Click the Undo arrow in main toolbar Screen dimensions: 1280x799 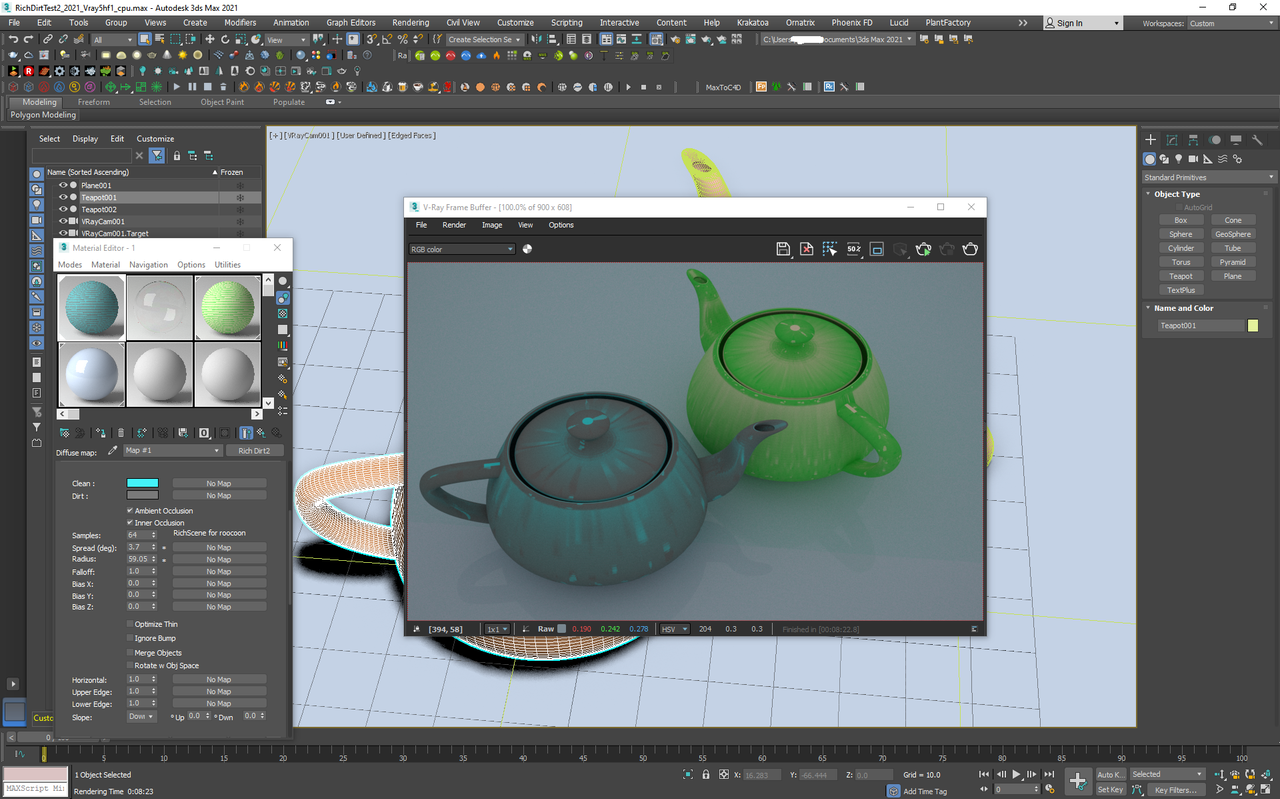[13, 39]
